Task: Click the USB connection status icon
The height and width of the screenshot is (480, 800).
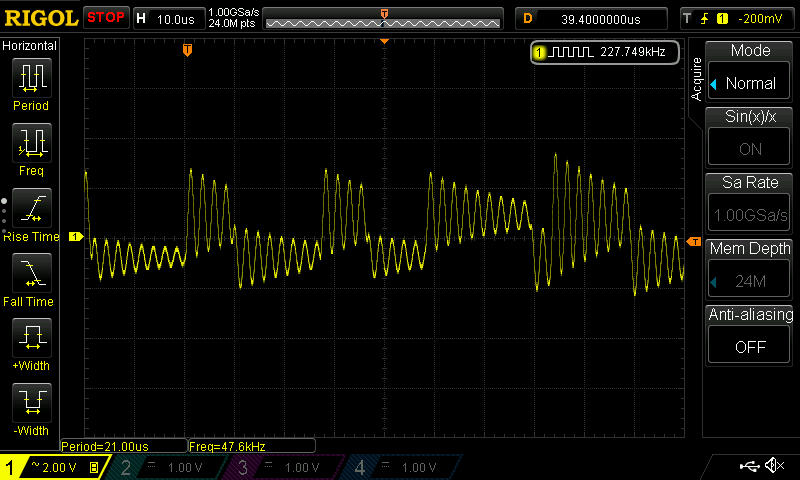Action: 749,465
